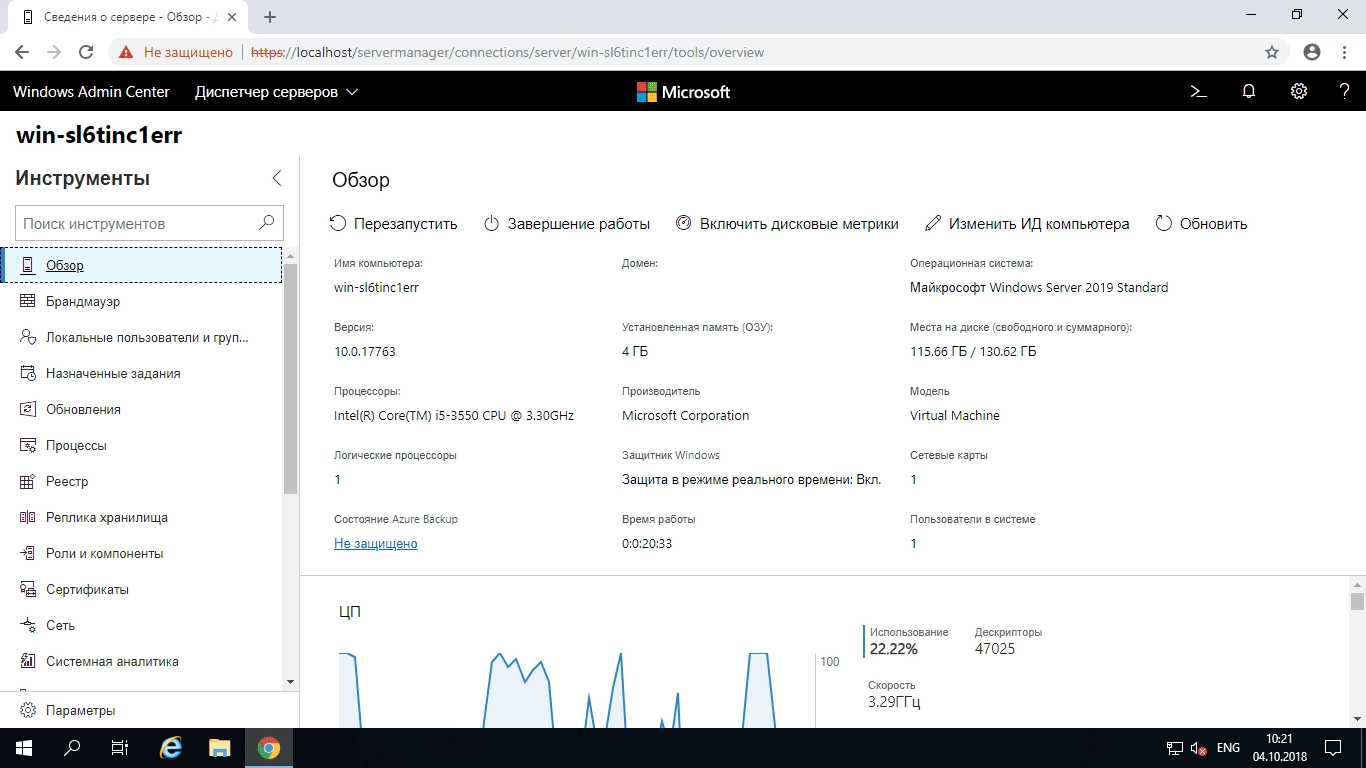Image resolution: width=1366 pixels, height=768 pixels.
Task: Click the help question mark icon
Action: pos(1345,91)
